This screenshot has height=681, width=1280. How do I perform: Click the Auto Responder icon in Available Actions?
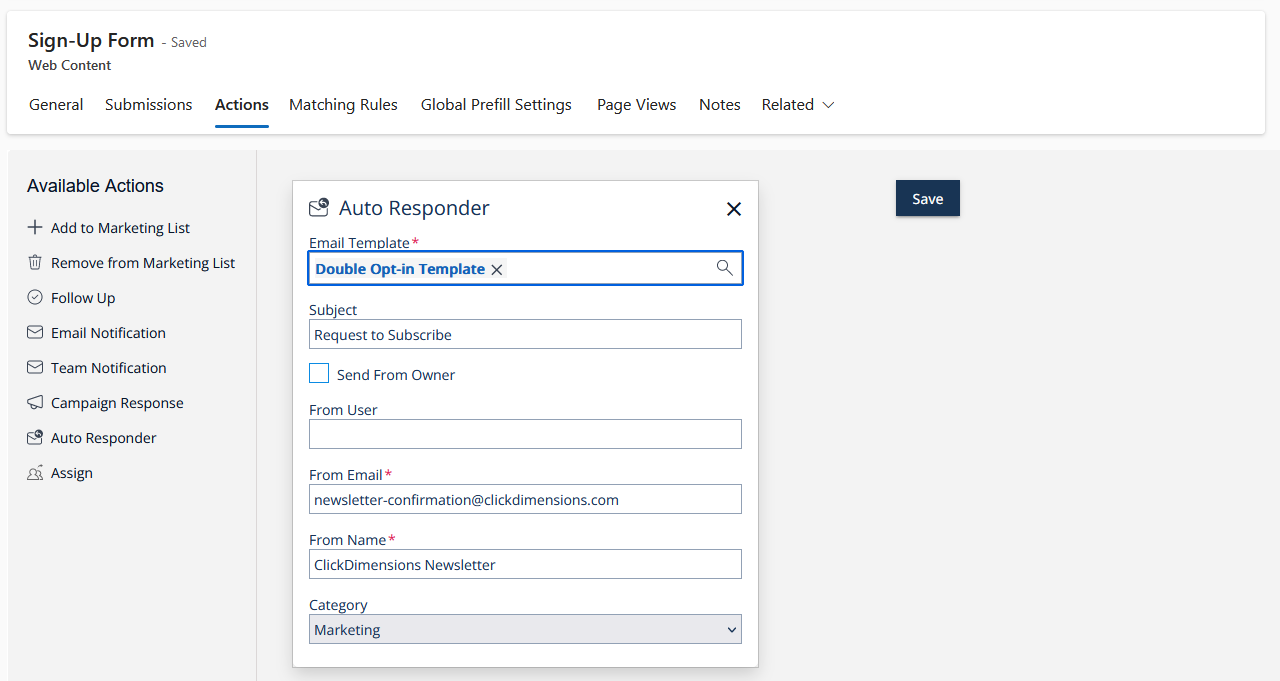pyautogui.click(x=35, y=437)
